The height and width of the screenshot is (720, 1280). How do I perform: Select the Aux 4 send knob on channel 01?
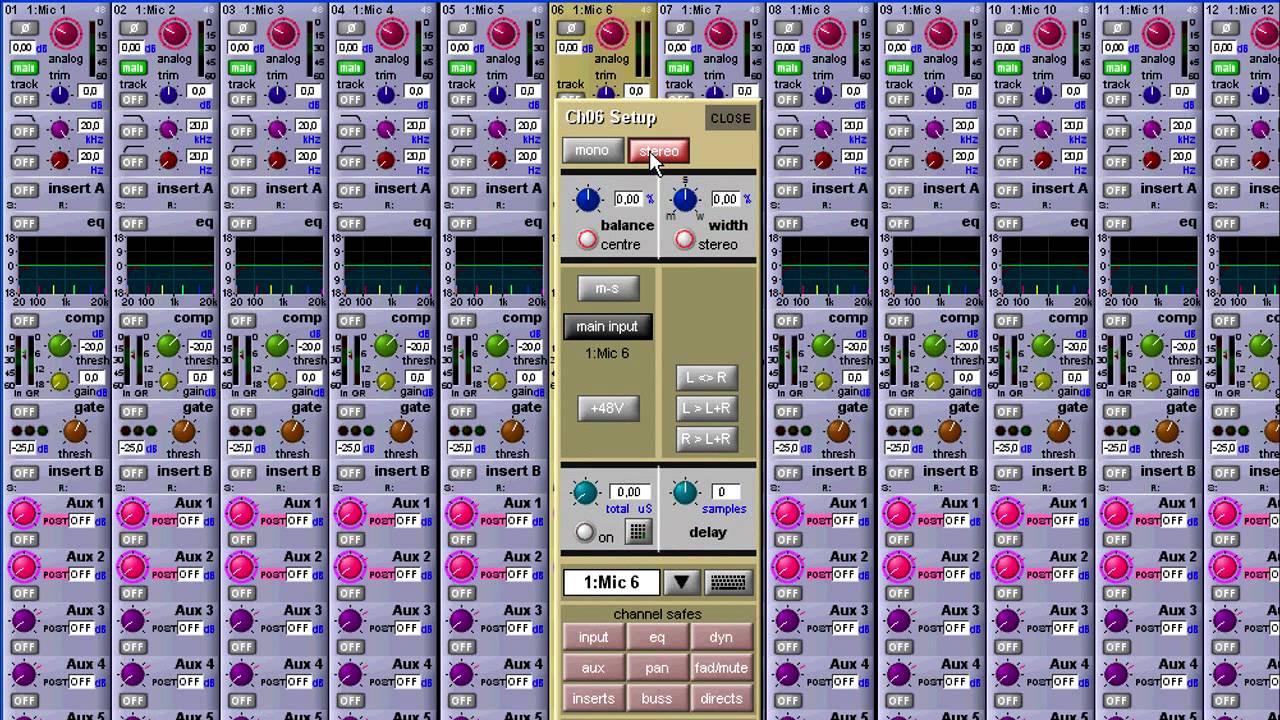click(23, 675)
